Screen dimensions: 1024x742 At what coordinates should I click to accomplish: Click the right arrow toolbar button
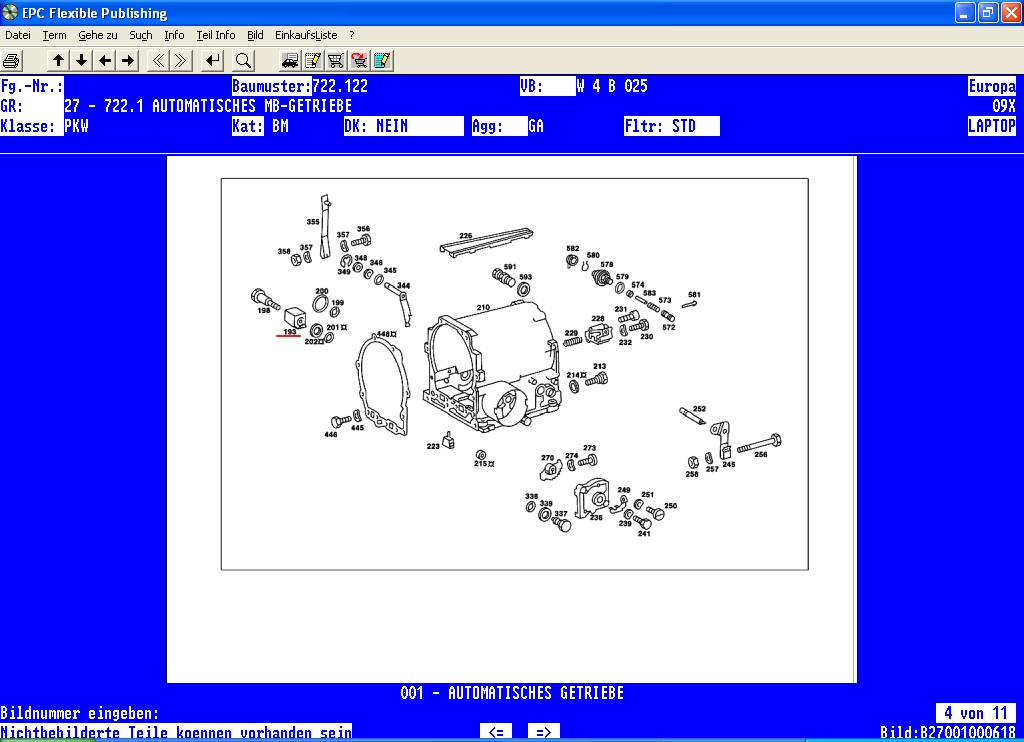128,60
